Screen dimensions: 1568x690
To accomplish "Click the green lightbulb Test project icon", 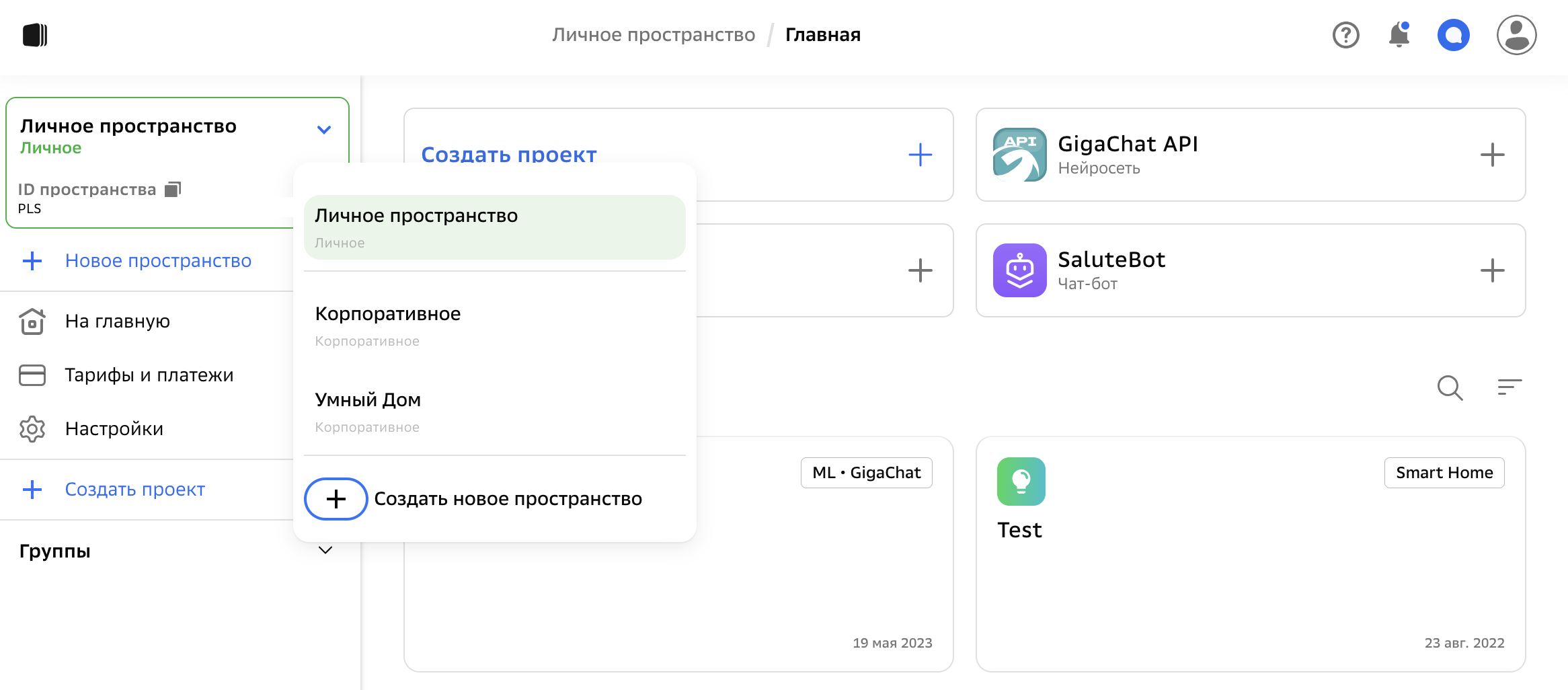I will click(1021, 482).
